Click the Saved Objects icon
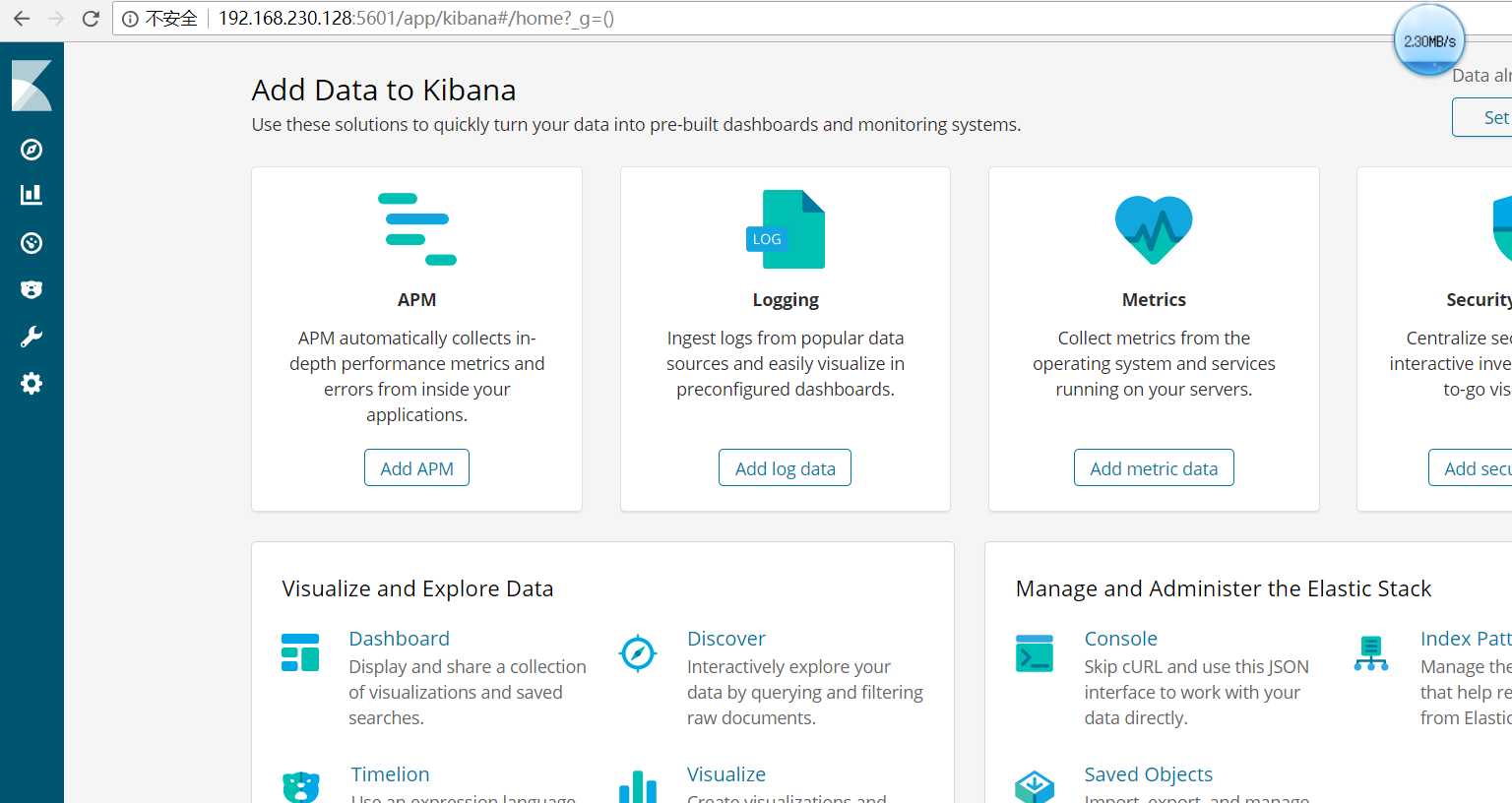Viewport: 1512px width, 803px height. click(x=1035, y=787)
